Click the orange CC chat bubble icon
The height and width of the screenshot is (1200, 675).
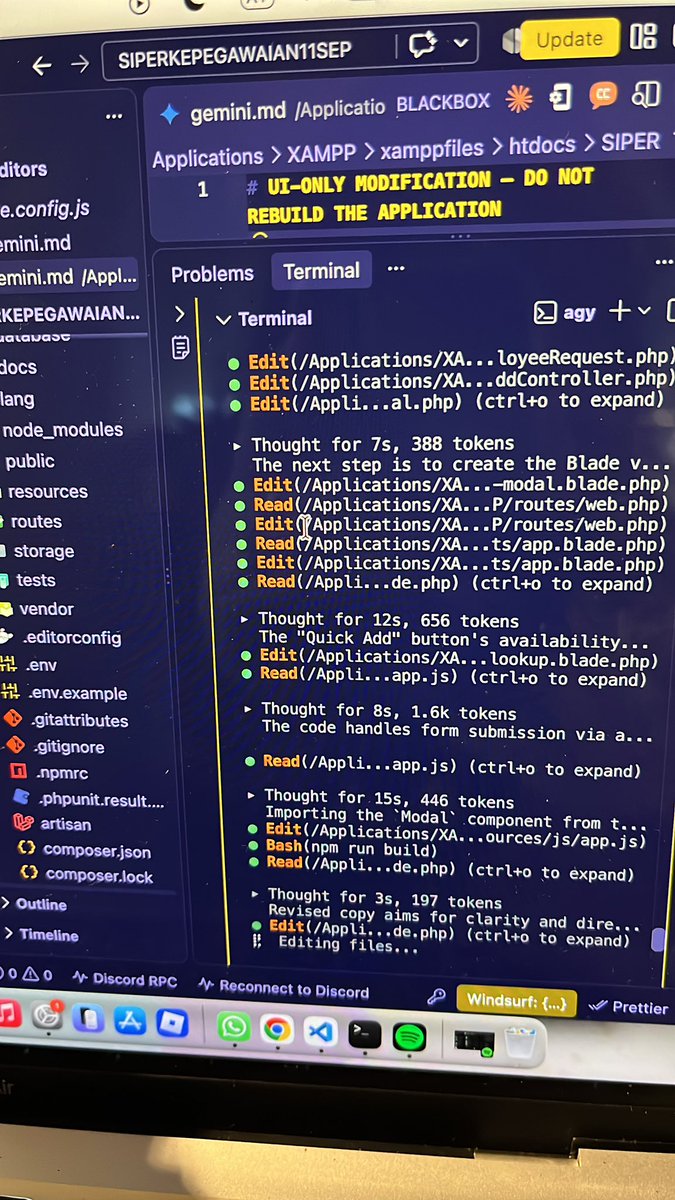click(x=603, y=95)
